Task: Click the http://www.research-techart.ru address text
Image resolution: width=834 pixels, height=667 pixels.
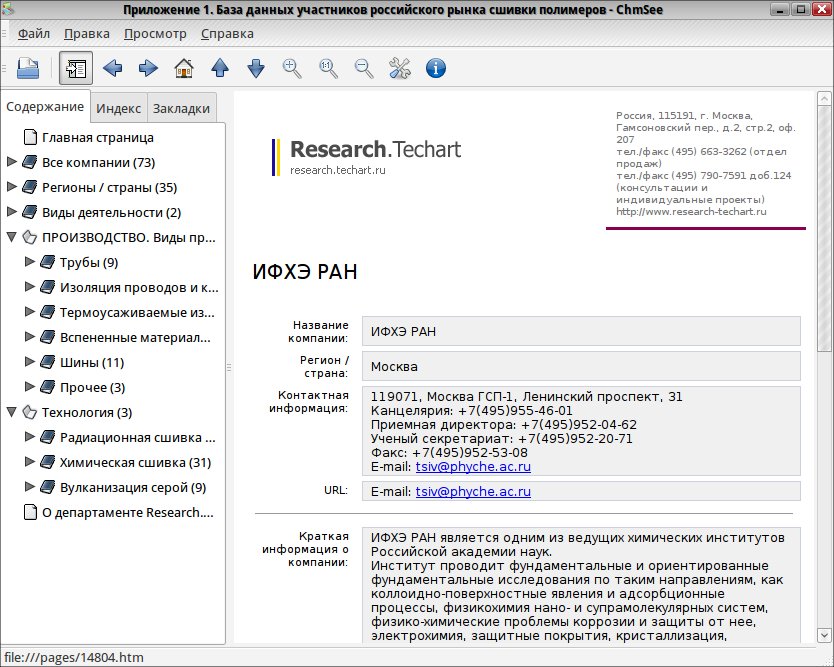Action: [x=691, y=212]
